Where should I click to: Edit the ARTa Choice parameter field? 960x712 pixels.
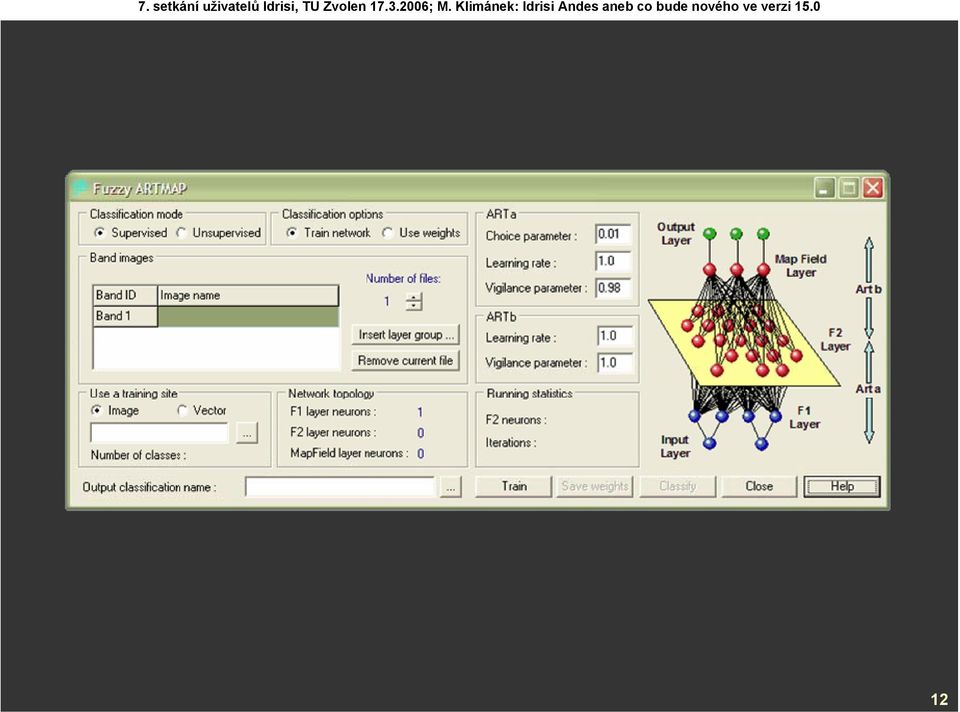(x=613, y=234)
